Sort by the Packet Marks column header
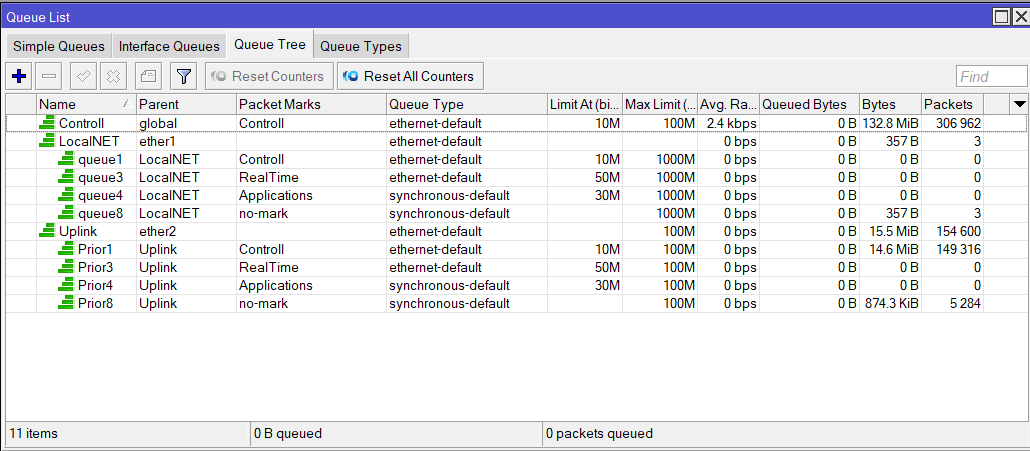 point(310,104)
